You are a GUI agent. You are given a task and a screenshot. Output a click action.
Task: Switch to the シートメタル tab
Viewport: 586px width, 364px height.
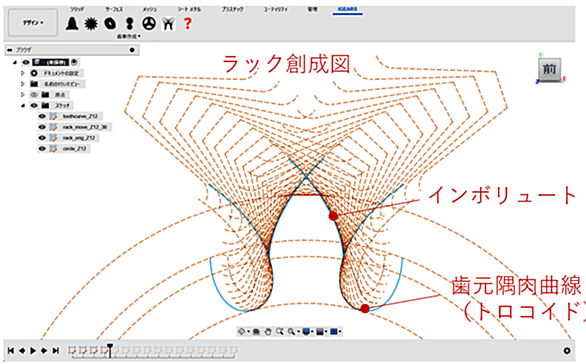click(189, 9)
